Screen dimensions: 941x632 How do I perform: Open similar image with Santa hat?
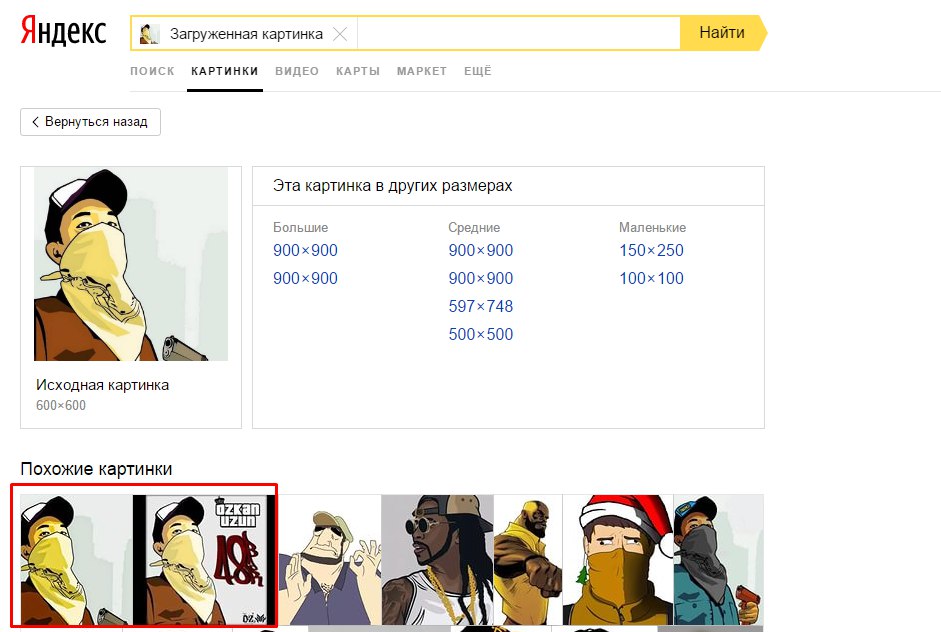click(x=618, y=560)
